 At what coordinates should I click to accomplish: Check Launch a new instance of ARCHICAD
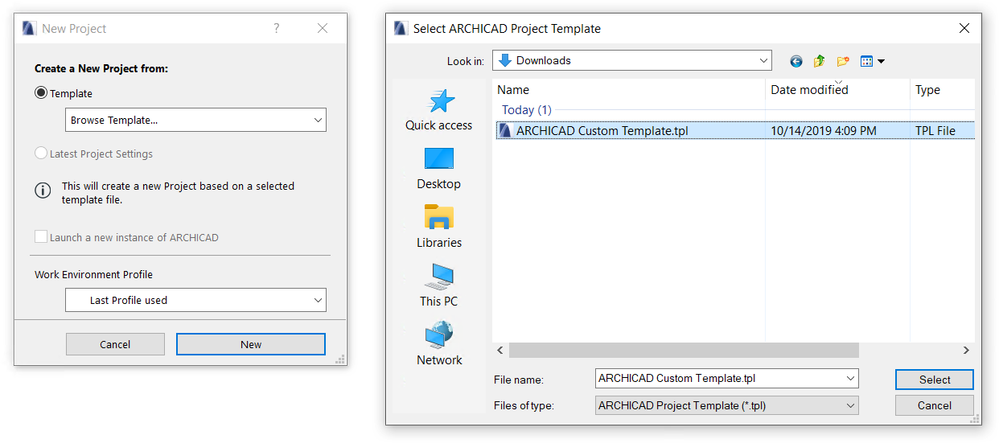(x=41, y=237)
